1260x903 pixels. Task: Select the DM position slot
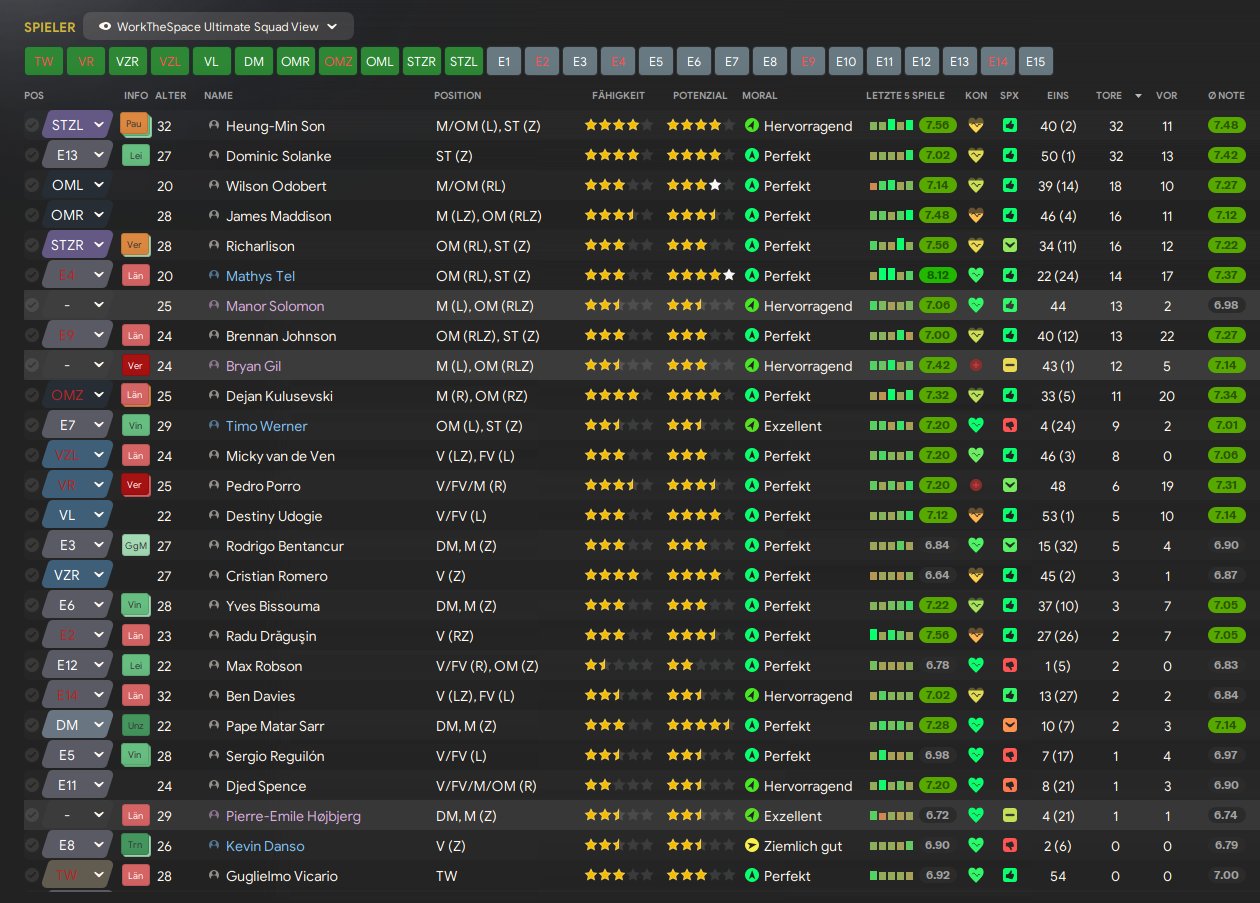coord(253,61)
